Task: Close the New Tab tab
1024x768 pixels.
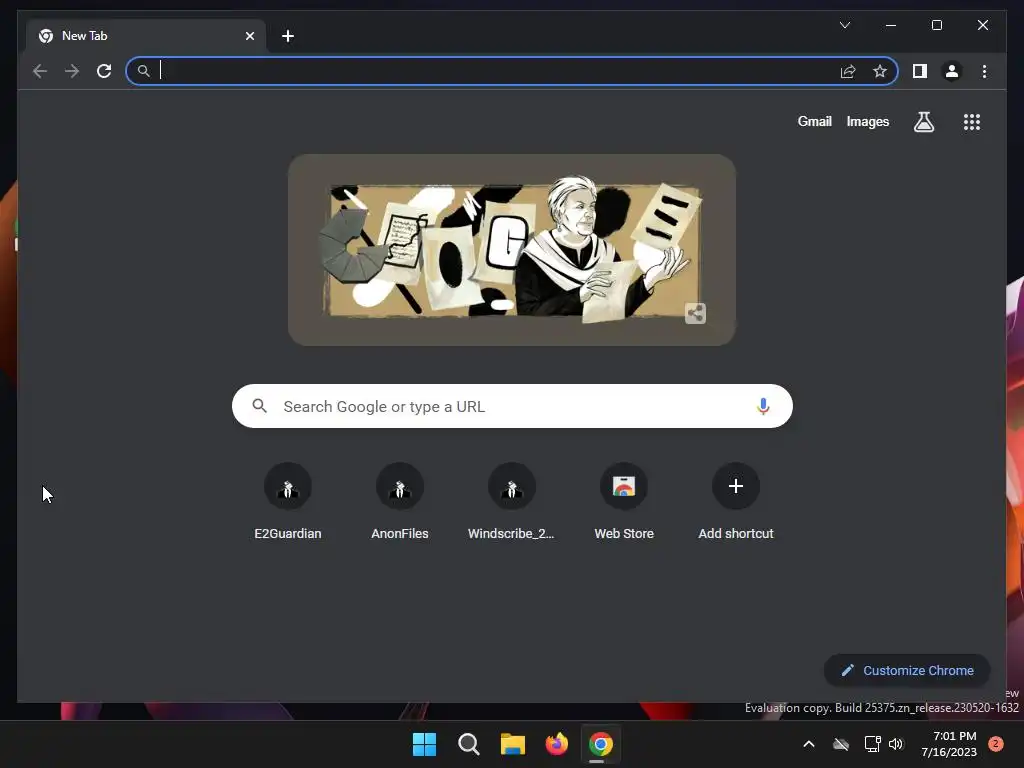Action: point(249,36)
